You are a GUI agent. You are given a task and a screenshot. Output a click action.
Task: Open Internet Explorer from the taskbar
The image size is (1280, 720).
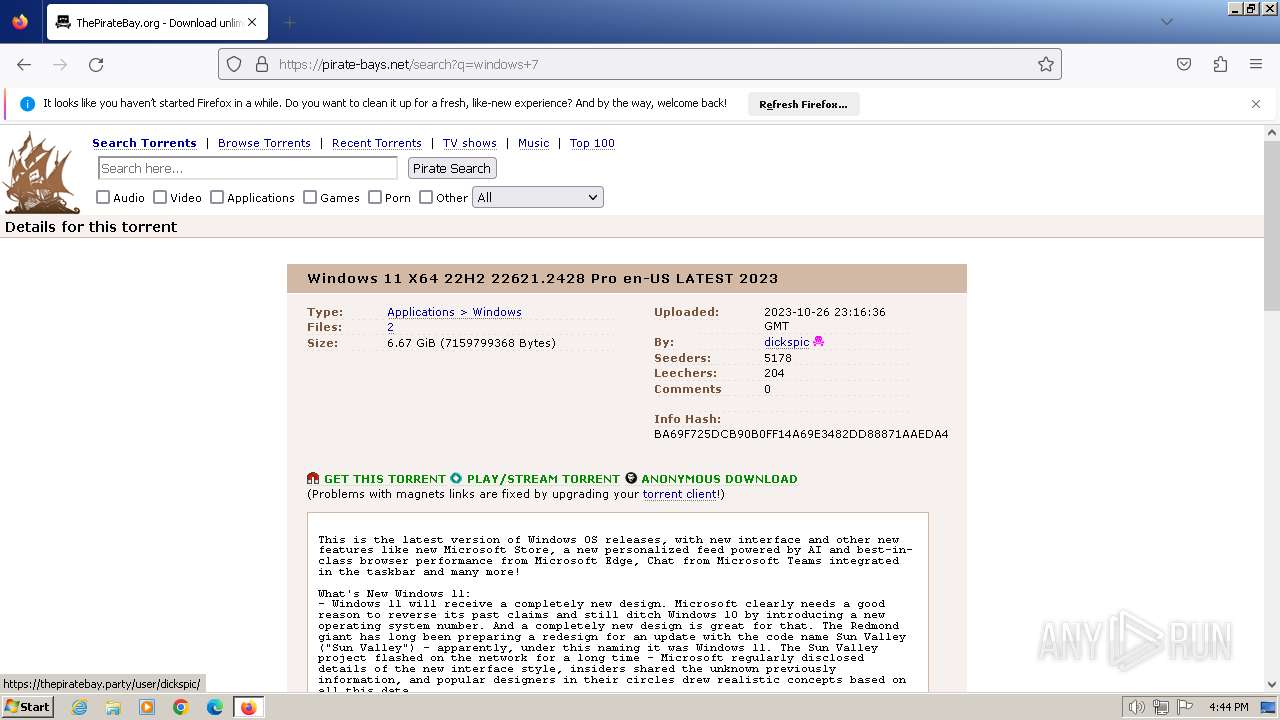80,707
